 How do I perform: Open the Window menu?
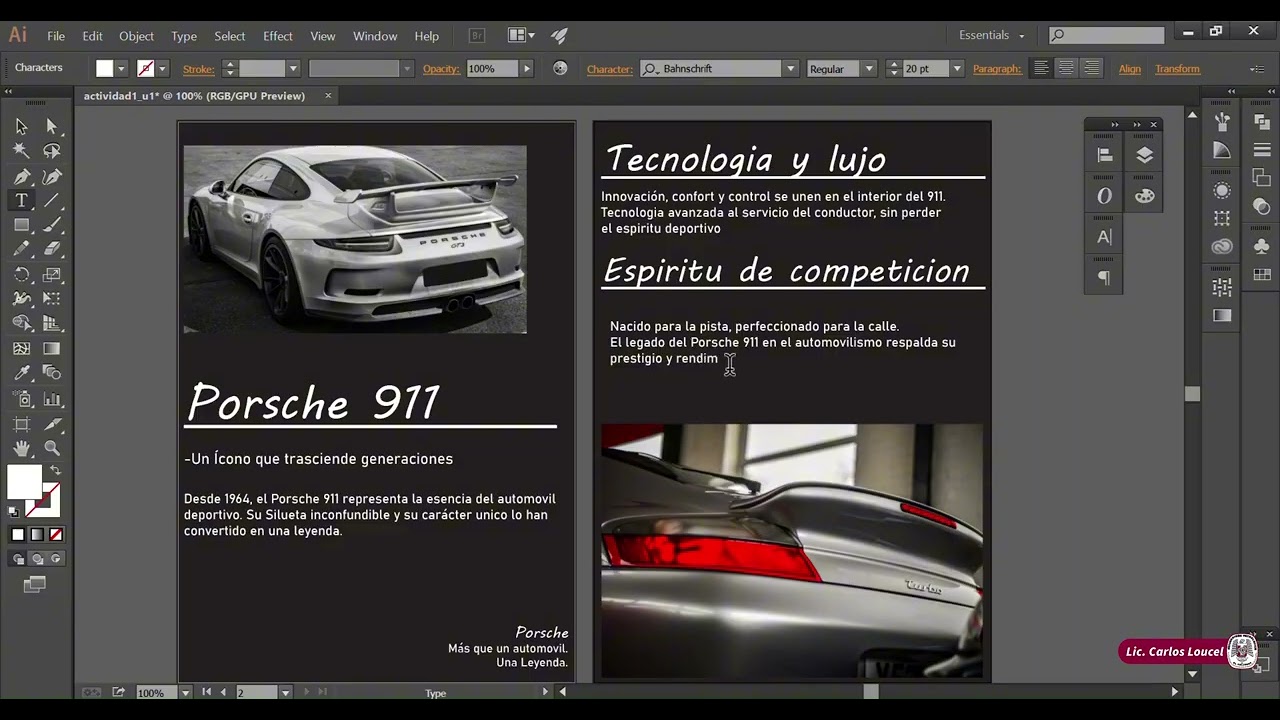375,36
